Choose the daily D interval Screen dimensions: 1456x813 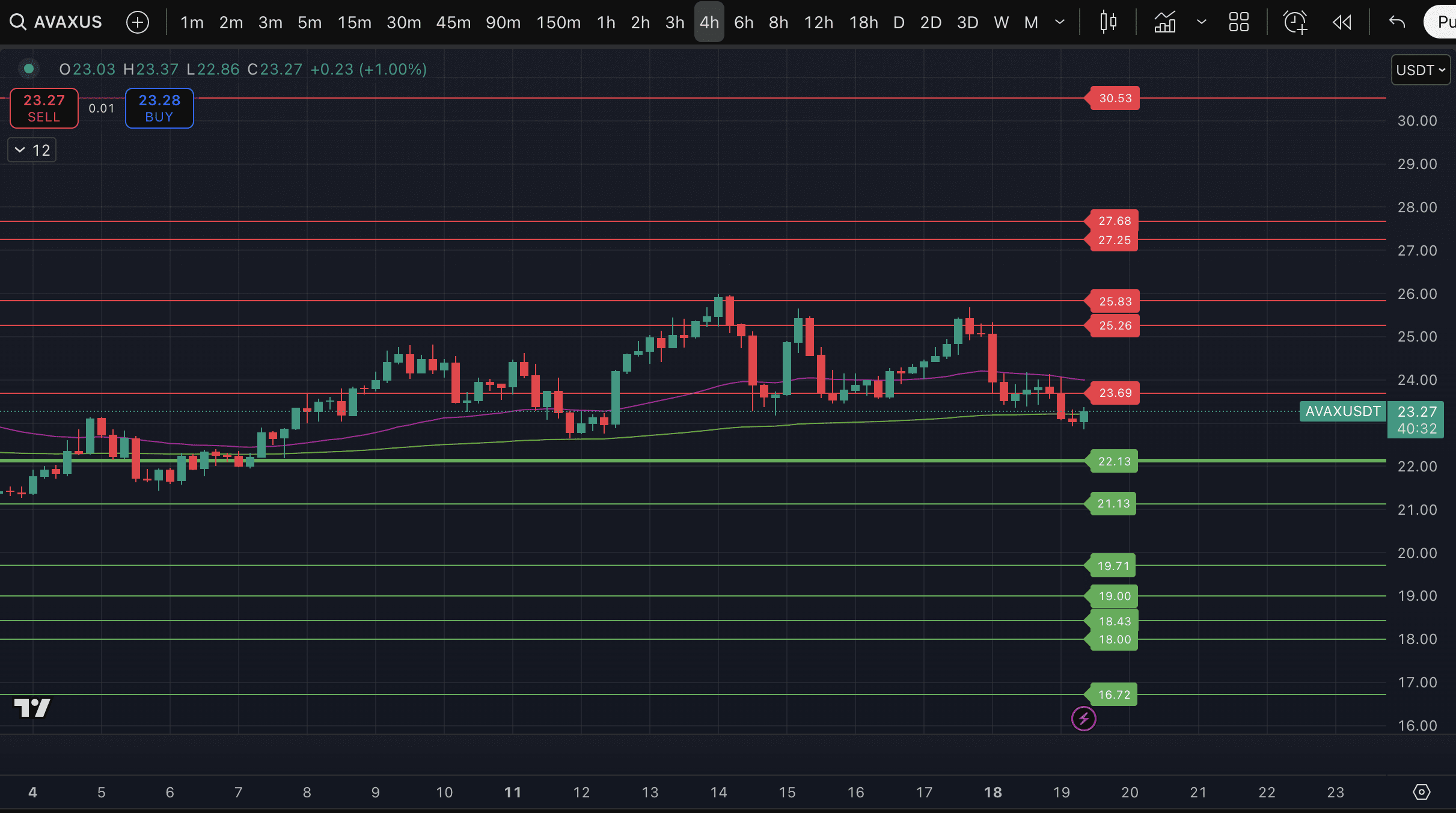(899, 22)
